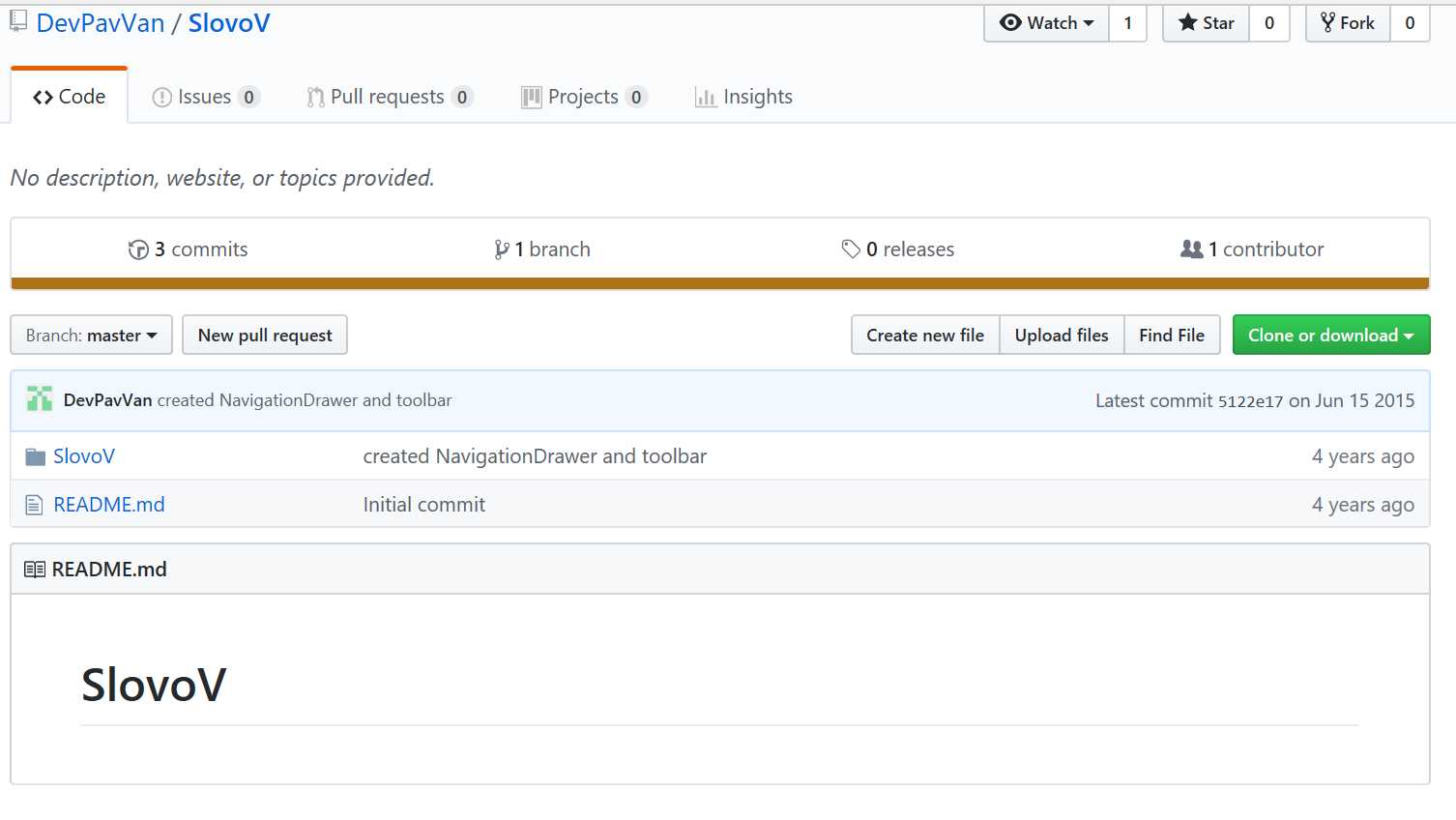Click the releases tag icon
Viewport: 1456px width, 820px height.
pyautogui.click(x=851, y=249)
